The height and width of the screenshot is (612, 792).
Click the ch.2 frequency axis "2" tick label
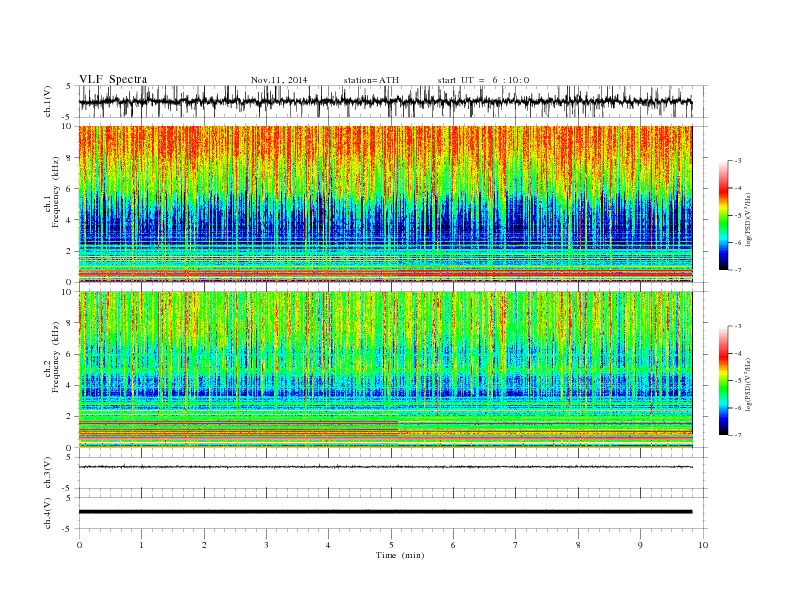(69, 417)
